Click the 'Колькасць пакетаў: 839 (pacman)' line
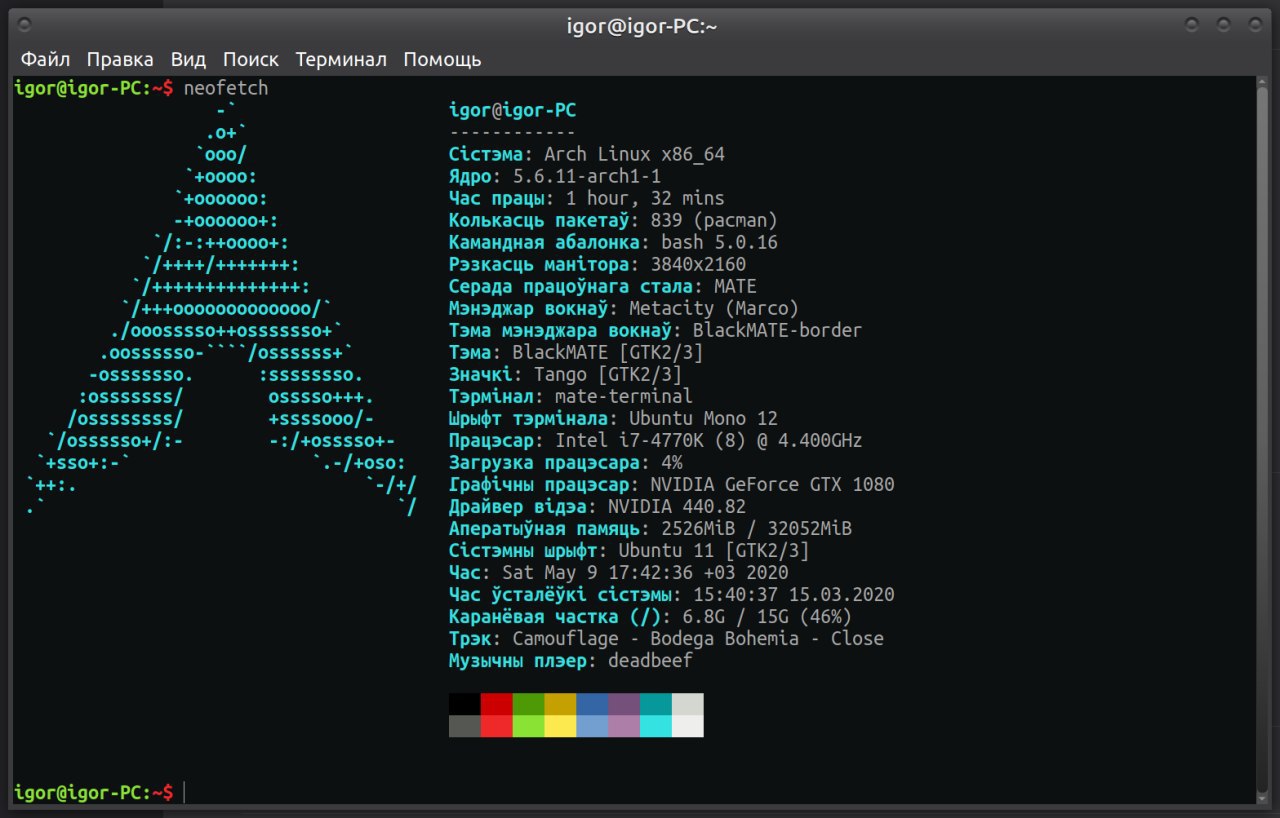1280x818 pixels. pyautogui.click(x=613, y=220)
